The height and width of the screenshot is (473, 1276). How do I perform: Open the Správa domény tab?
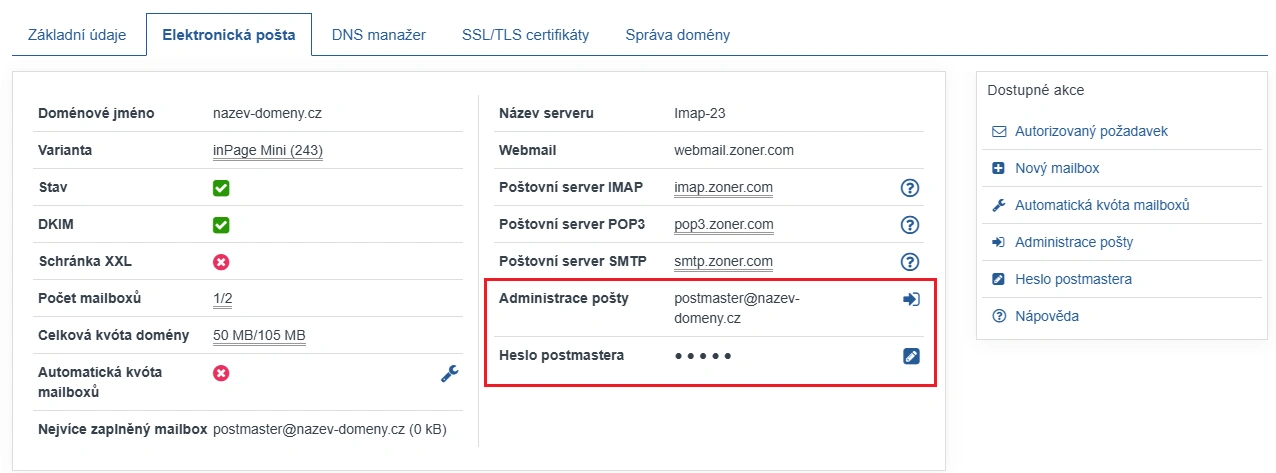(x=678, y=35)
